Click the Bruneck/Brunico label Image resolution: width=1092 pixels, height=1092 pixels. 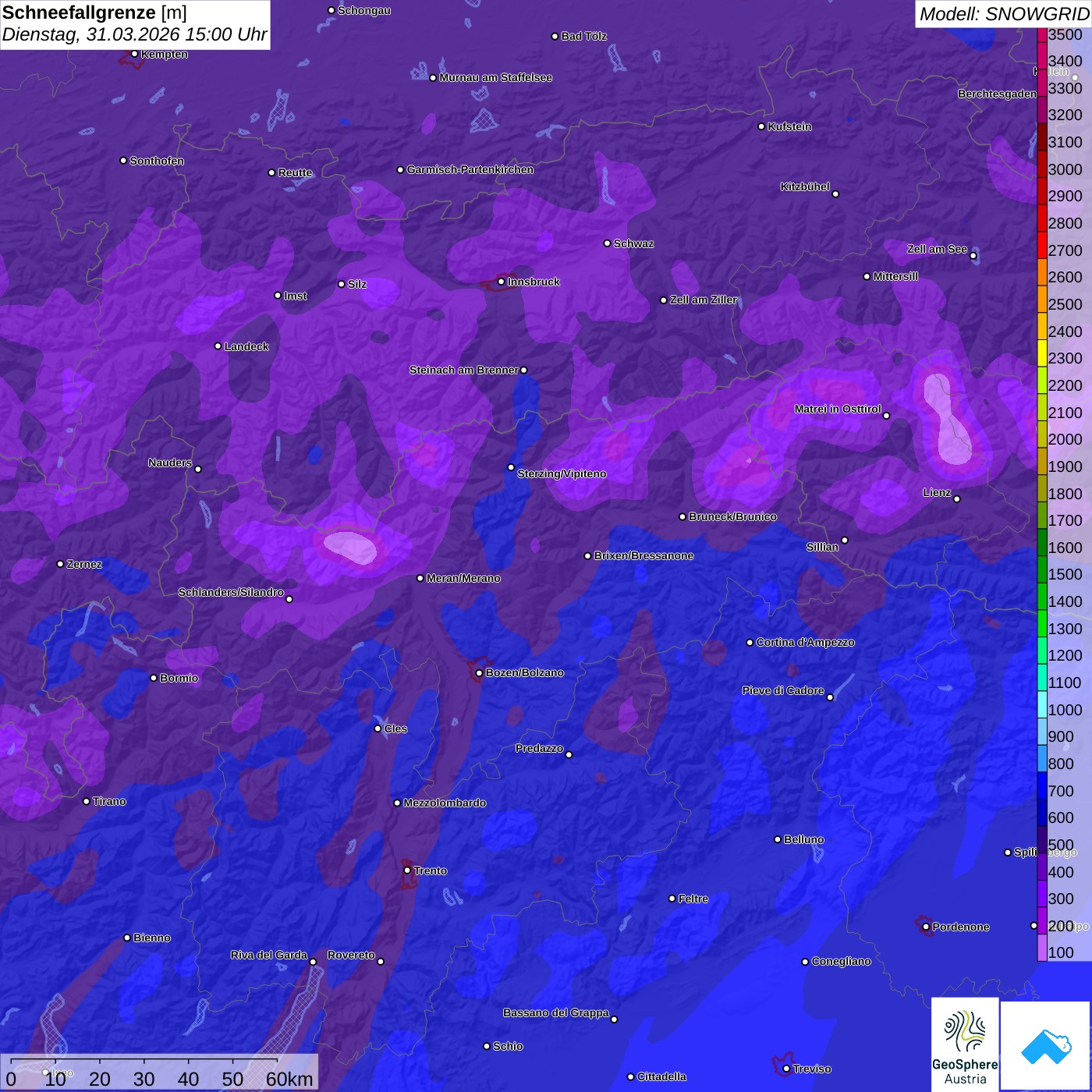pyautogui.click(x=732, y=517)
